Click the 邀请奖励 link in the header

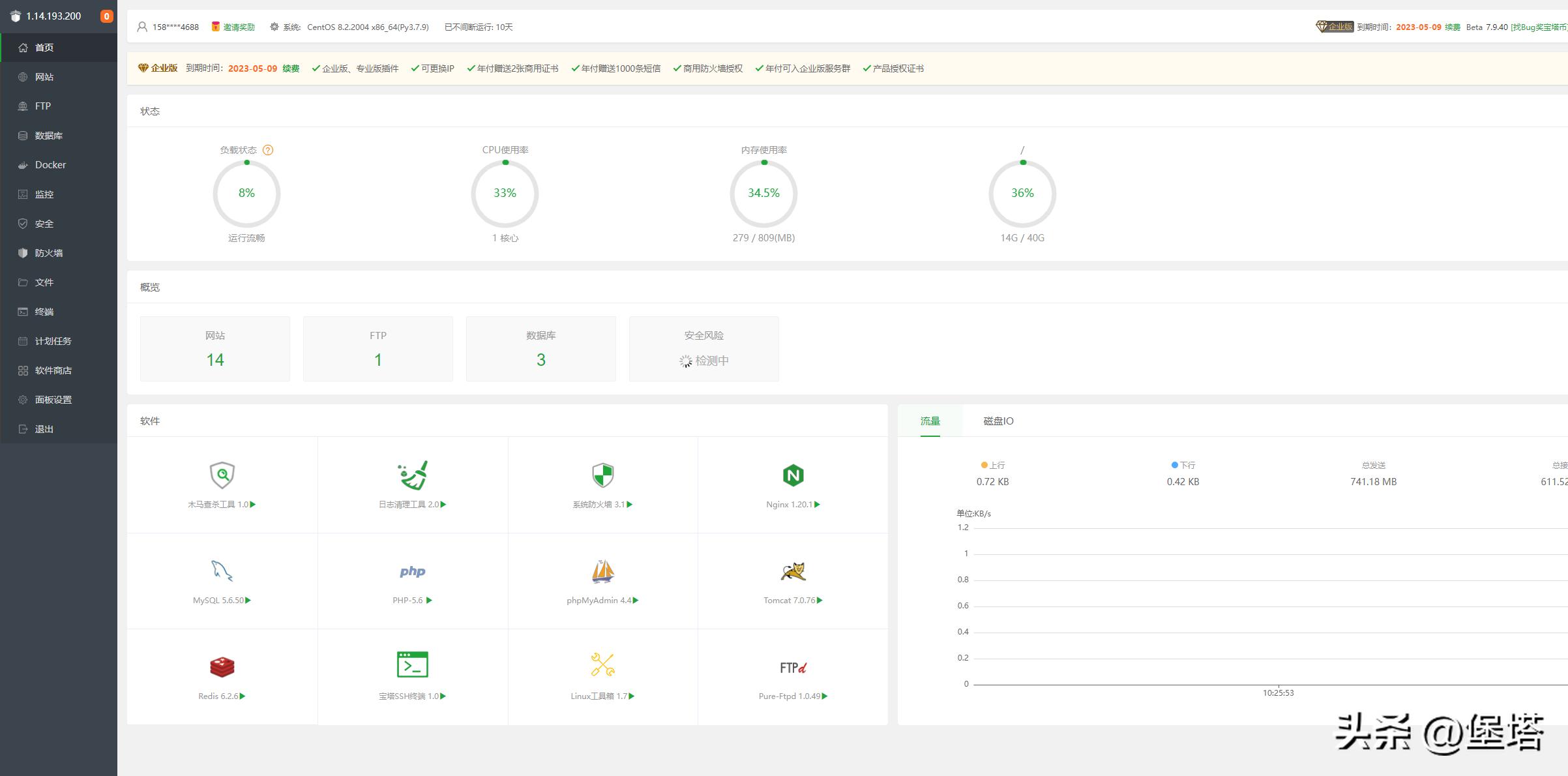[239, 27]
